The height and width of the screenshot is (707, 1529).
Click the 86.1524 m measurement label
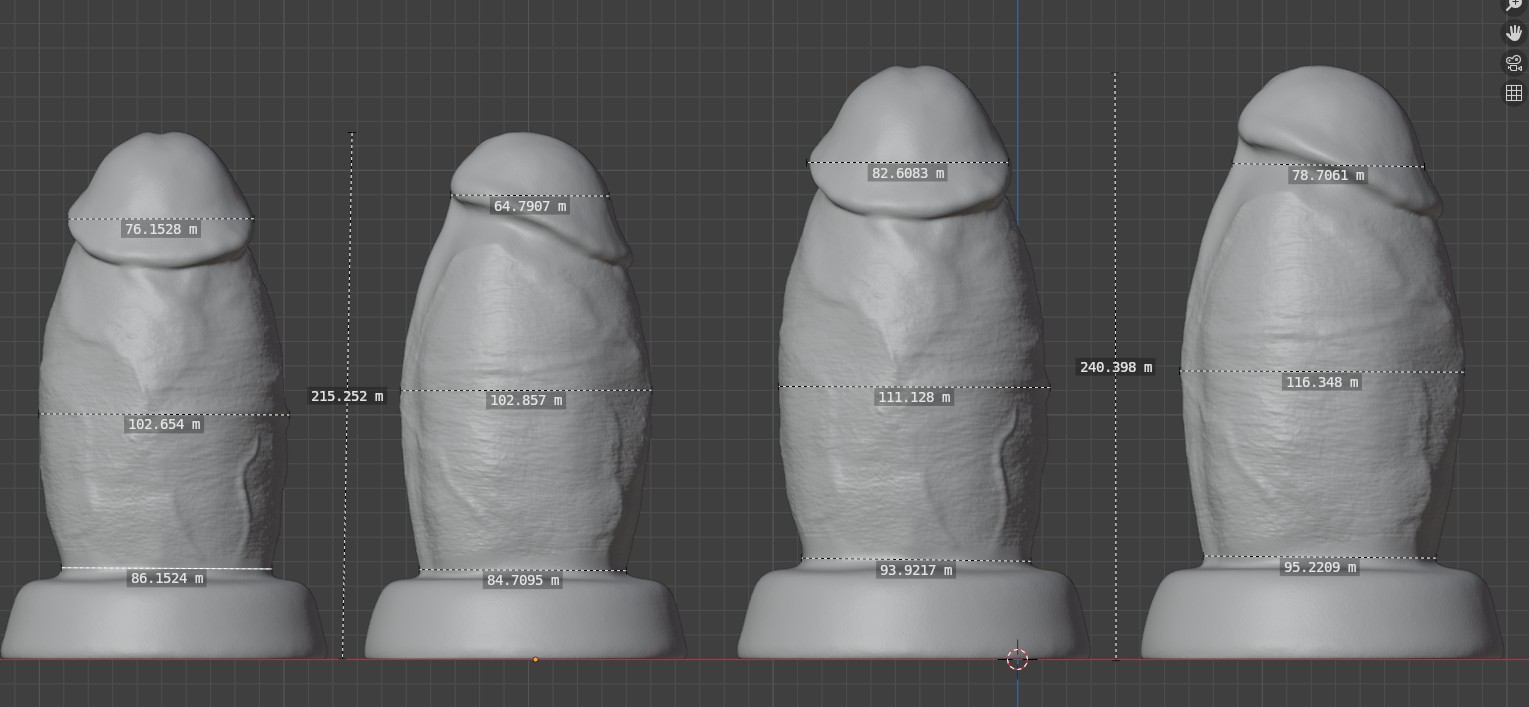tap(167, 578)
